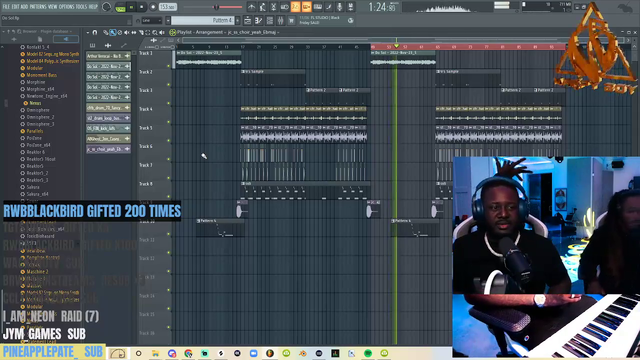The width and height of the screenshot is (640, 360).
Task: Toggle the playlist magnet snap icon
Action: click(95, 32)
